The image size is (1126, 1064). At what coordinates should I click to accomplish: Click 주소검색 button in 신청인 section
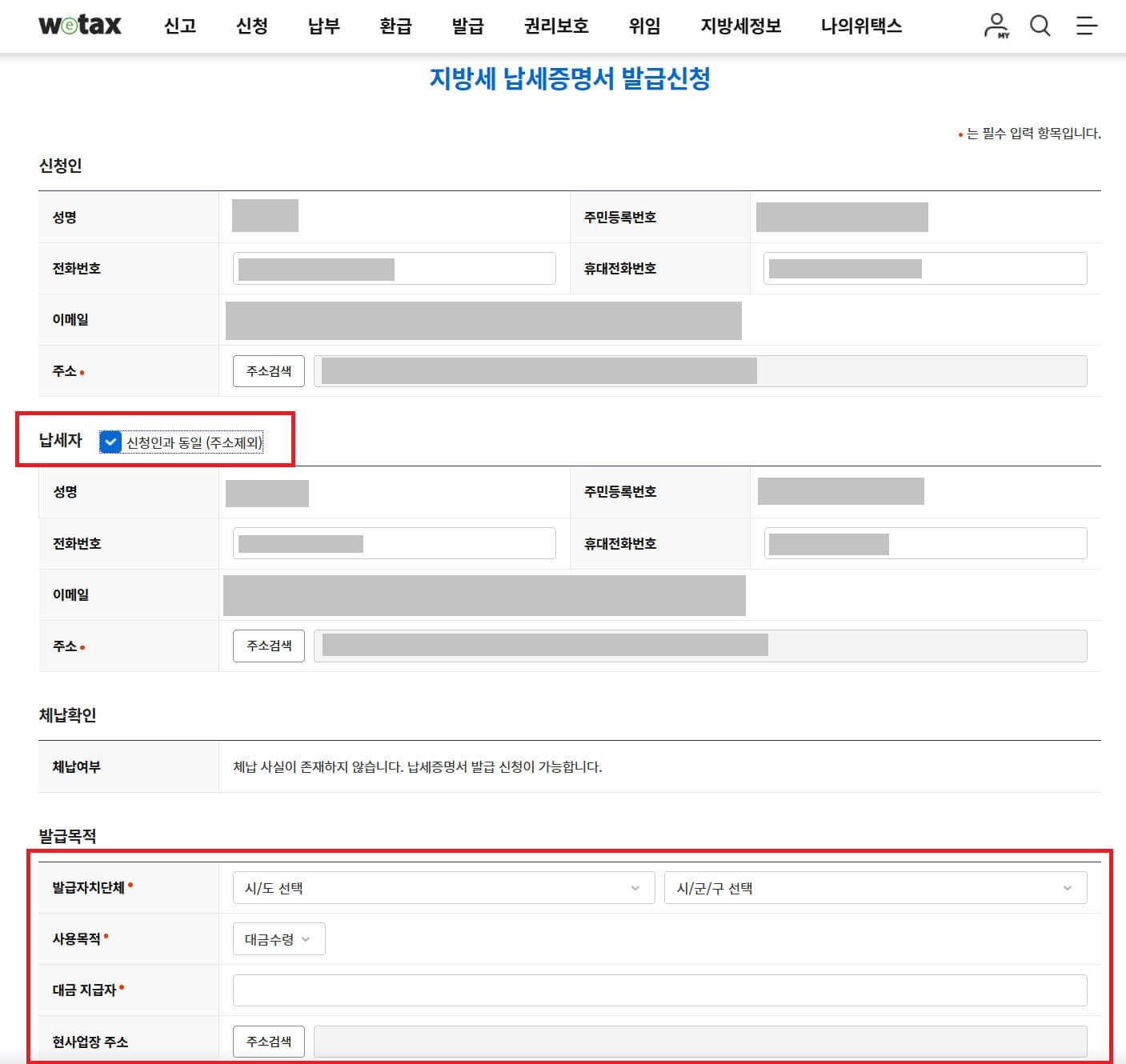pyautogui.click(x=268, y=370)
